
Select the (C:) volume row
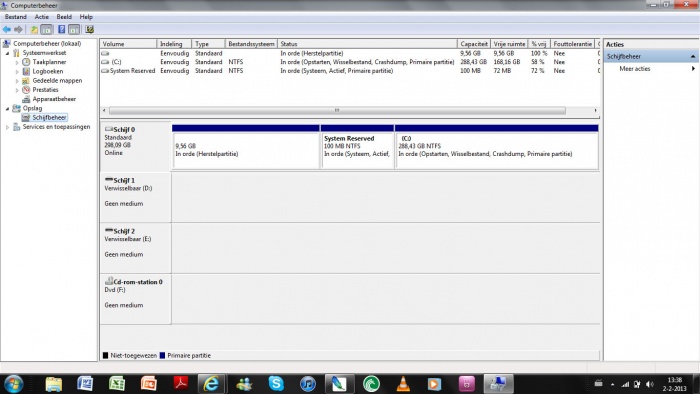350,62
